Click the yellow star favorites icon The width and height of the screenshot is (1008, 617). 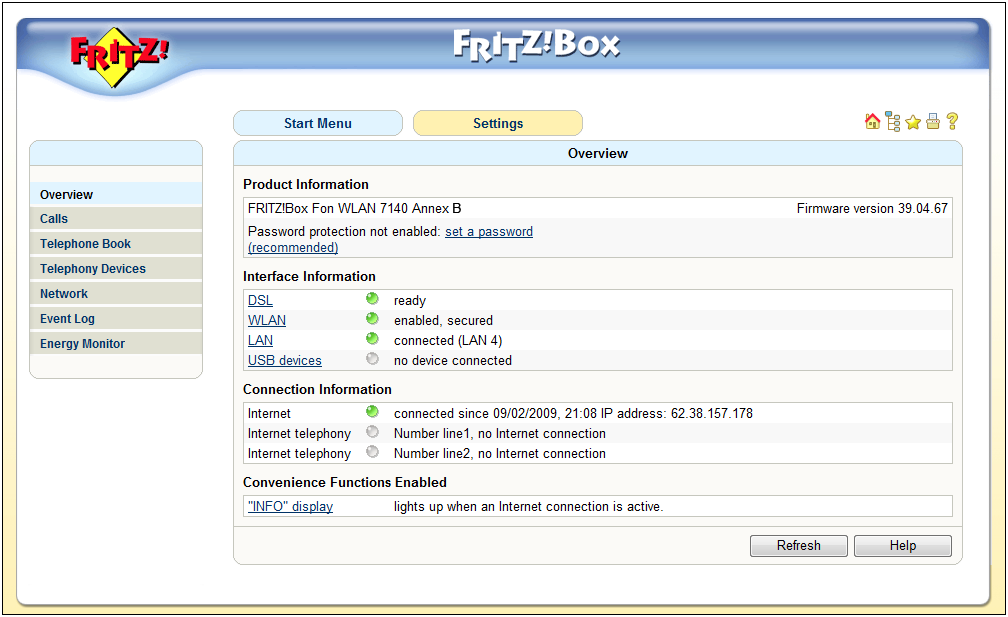[x=913, y=122]
